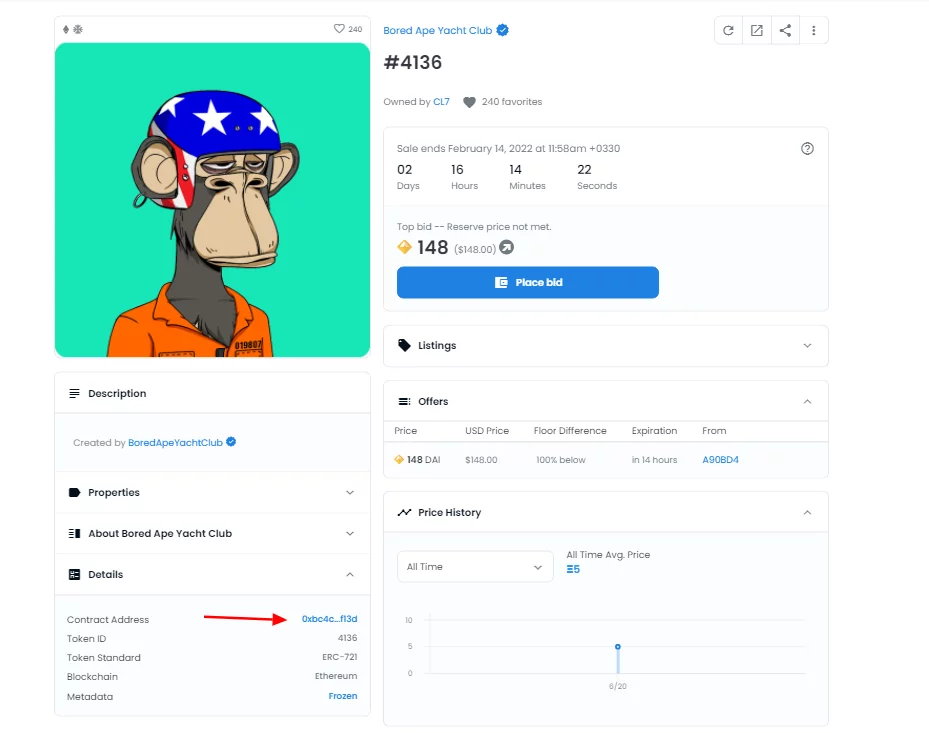The image size is (929, 733).
Task: Open the external link icon
Action: [x=757, y=30]
